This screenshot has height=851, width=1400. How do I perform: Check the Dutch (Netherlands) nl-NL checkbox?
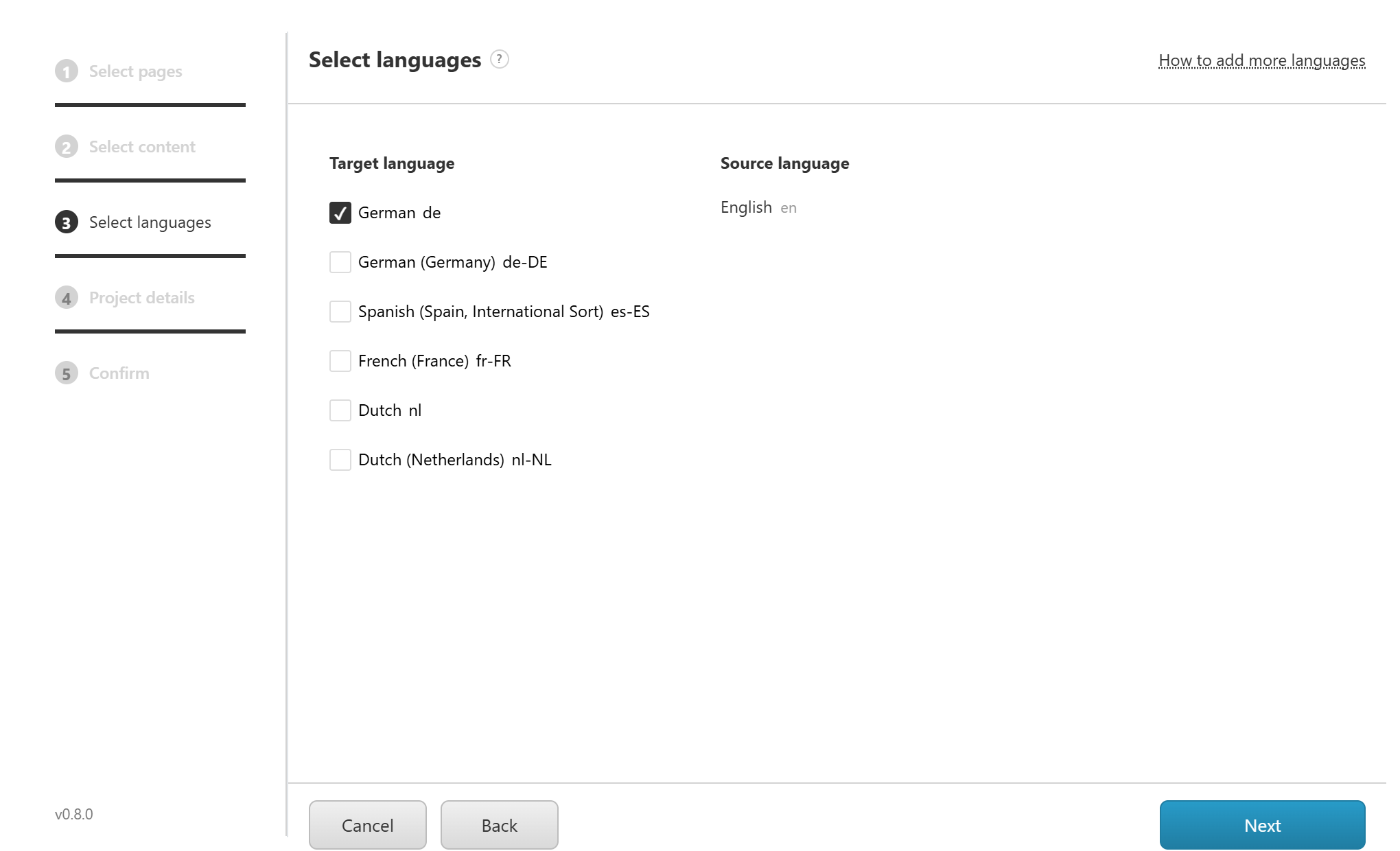tap(340, 460)
